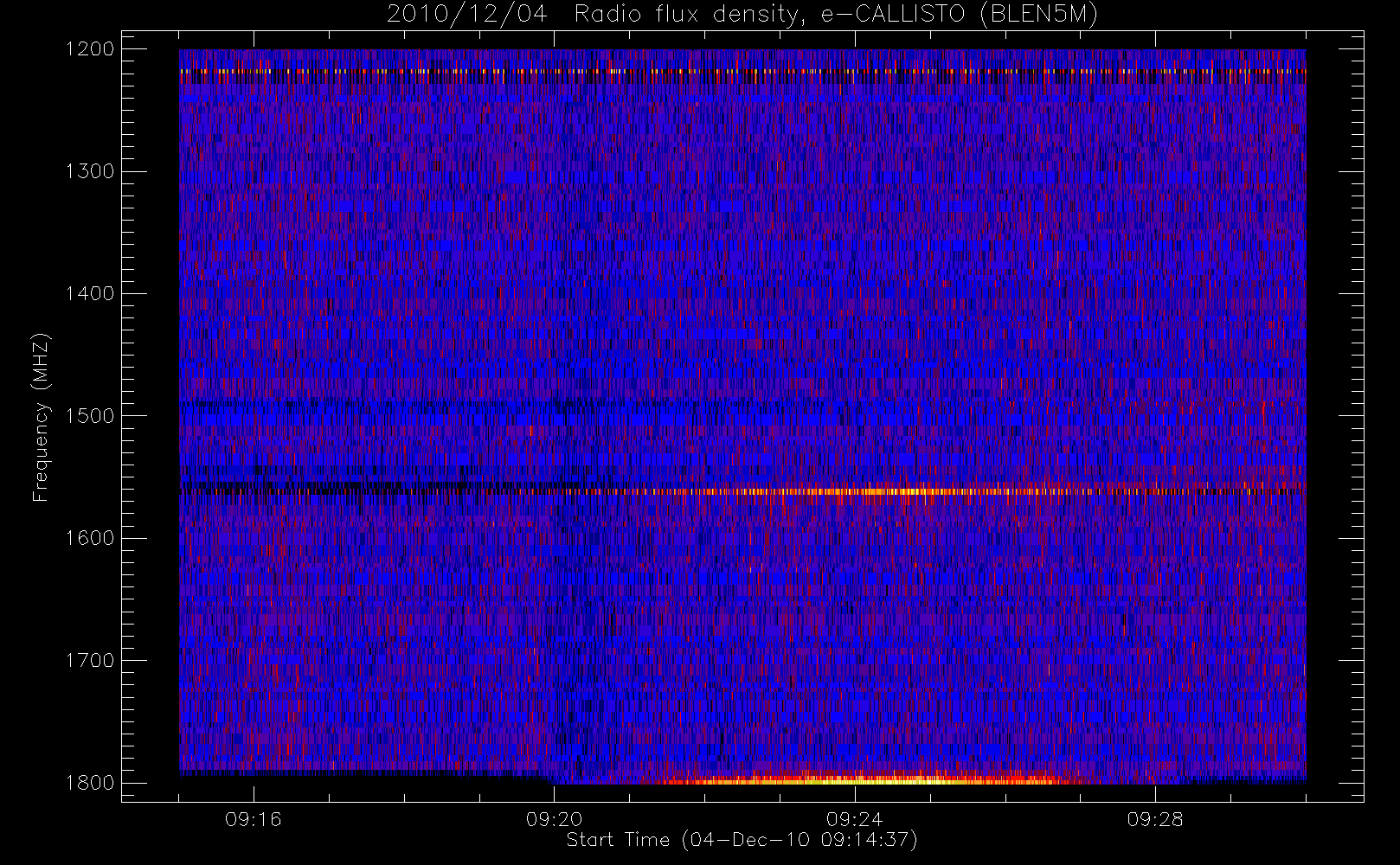Screen dimensions: 1400x865
Task: Click the 'Frequency (MHz)' axis label
Action: pos(40,417)
